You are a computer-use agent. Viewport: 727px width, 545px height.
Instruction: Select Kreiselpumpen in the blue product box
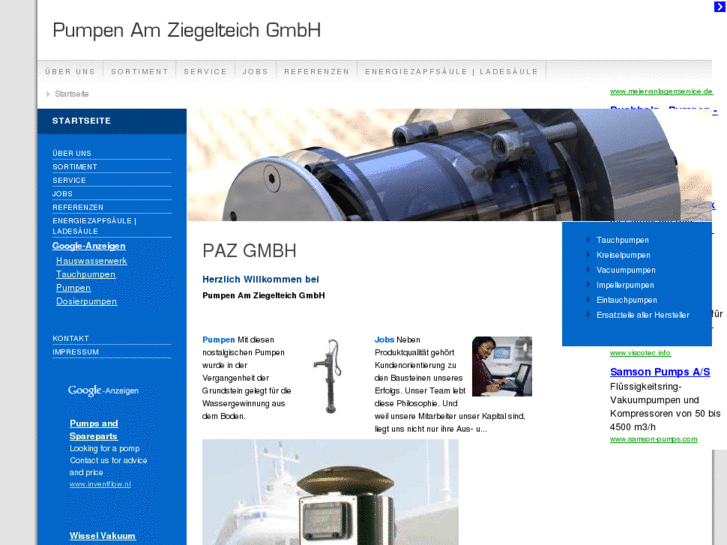click(x=624, y=255)
